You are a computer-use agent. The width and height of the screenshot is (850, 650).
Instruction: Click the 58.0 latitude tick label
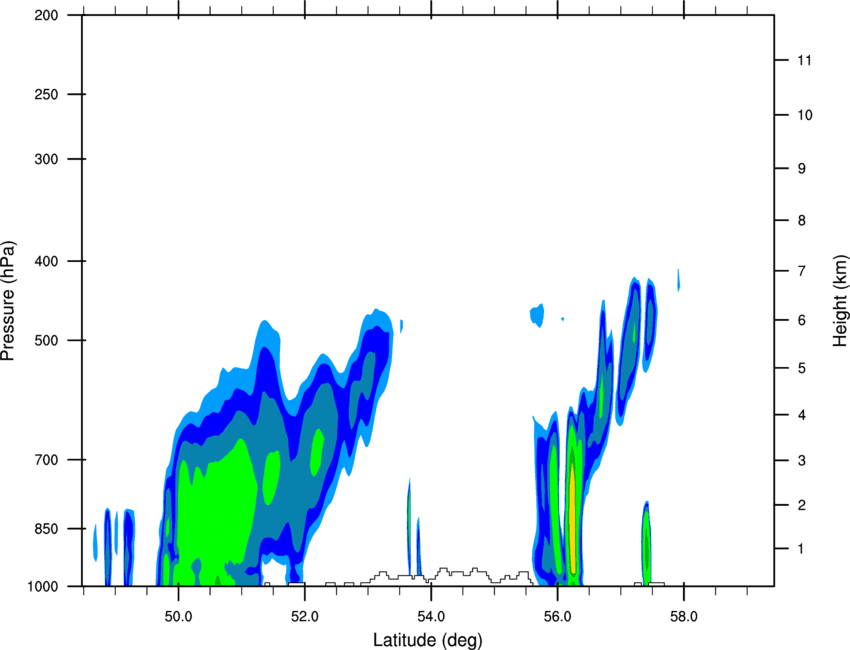point(684,617)
